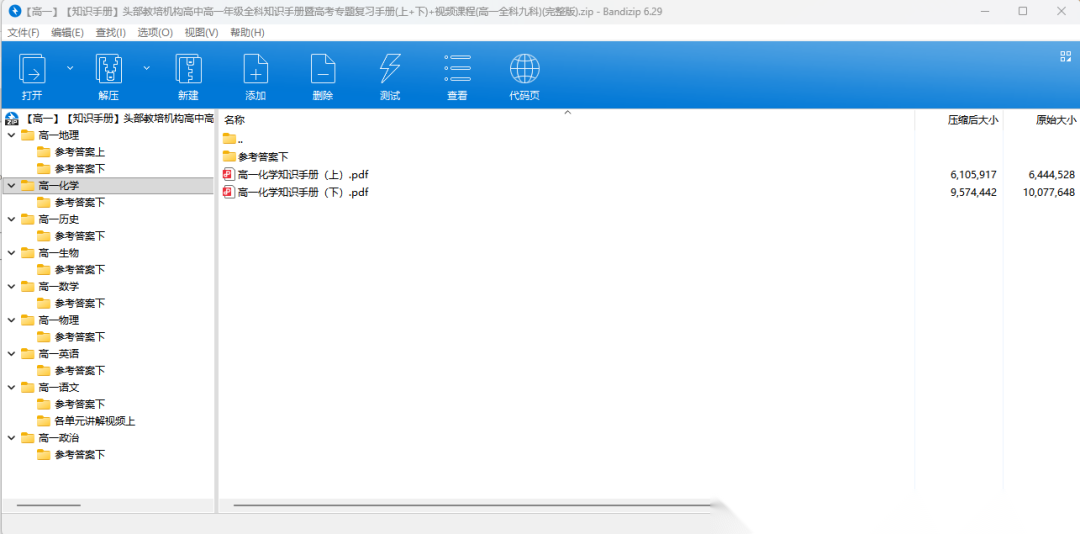Click the 新建 (New archive) icon

(x=188, y=70)
